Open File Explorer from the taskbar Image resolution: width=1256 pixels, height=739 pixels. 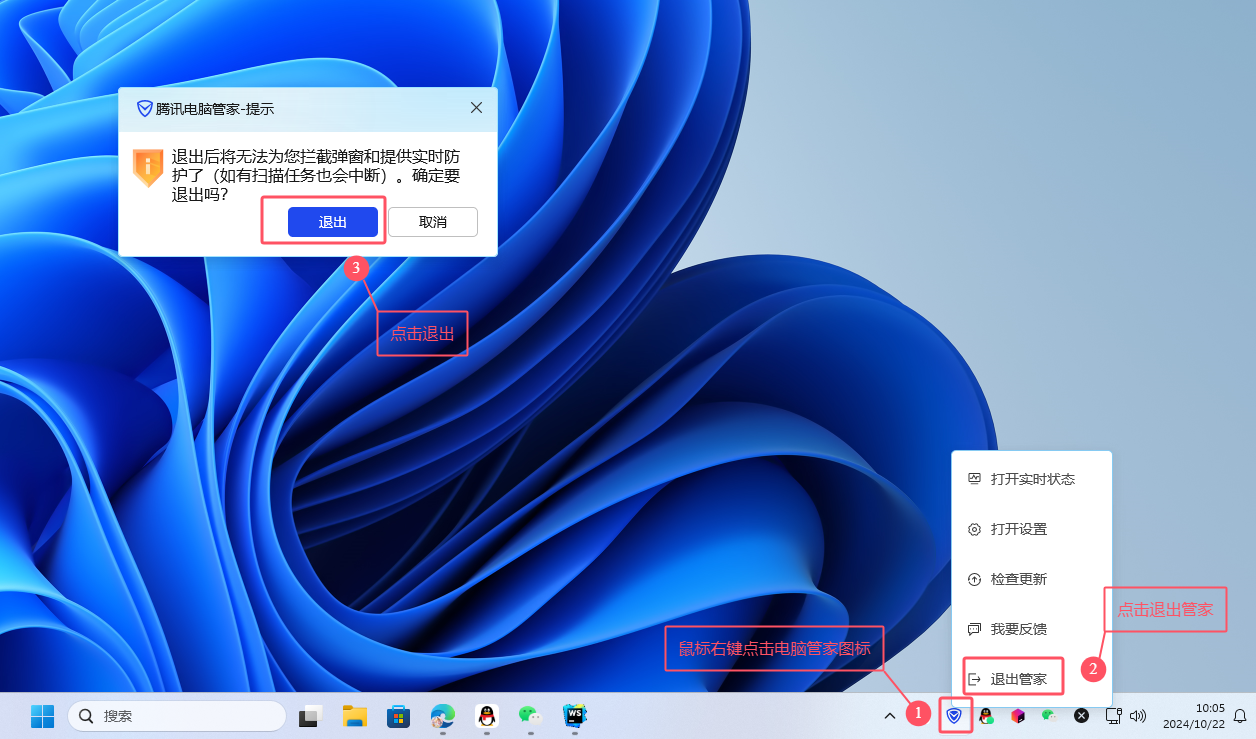point(355,716)
